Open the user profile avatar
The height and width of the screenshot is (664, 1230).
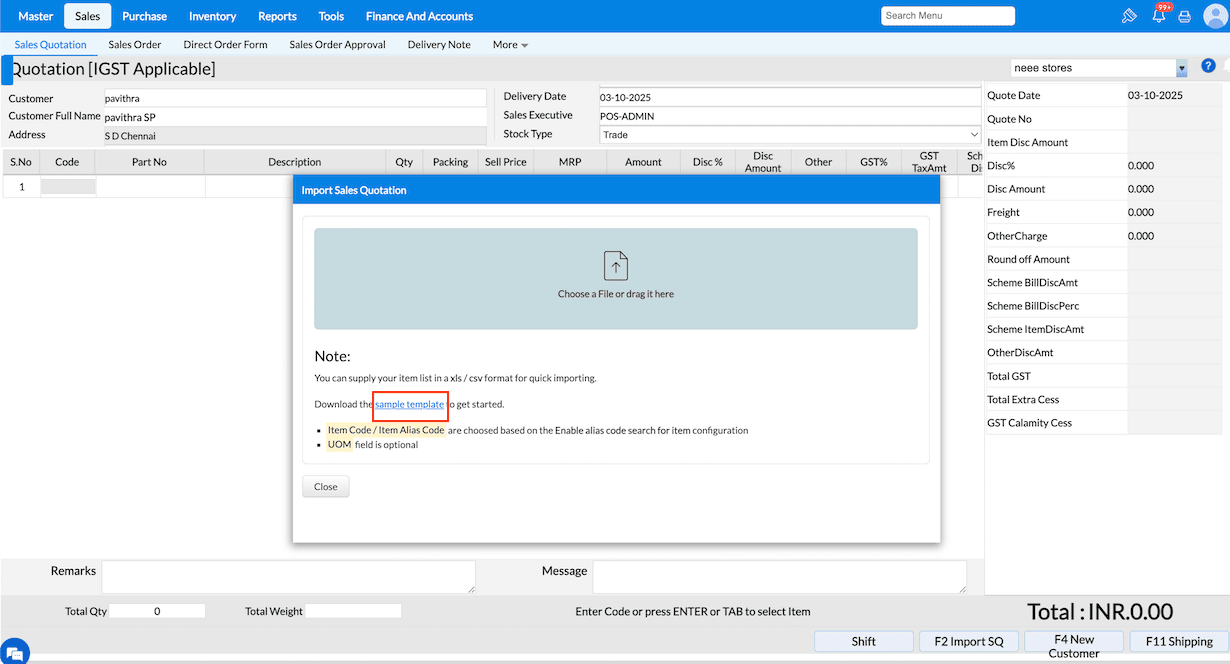click(1214, 16)
